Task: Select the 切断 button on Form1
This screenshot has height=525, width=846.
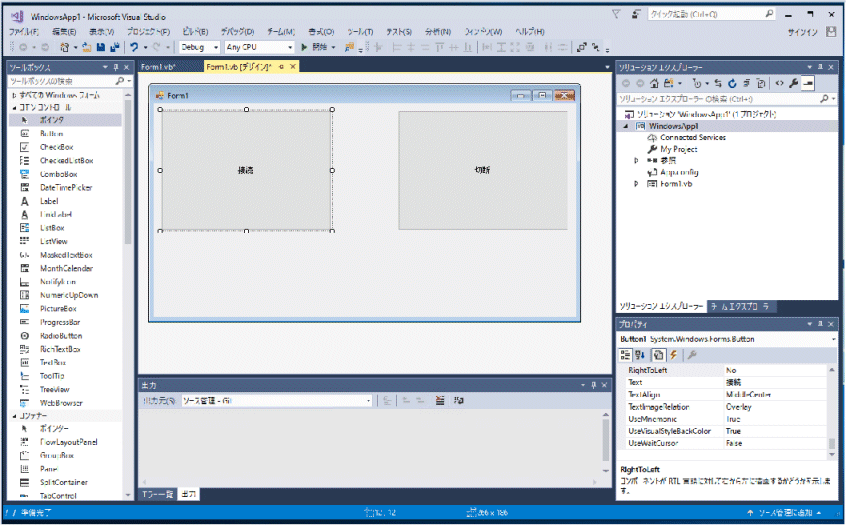Action: (483, 170)
